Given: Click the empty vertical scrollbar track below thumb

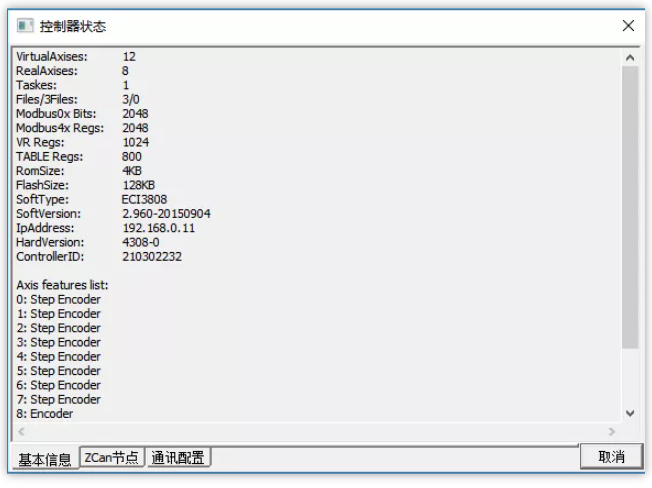Looking at the screenshot, I should tap(630, 377).
